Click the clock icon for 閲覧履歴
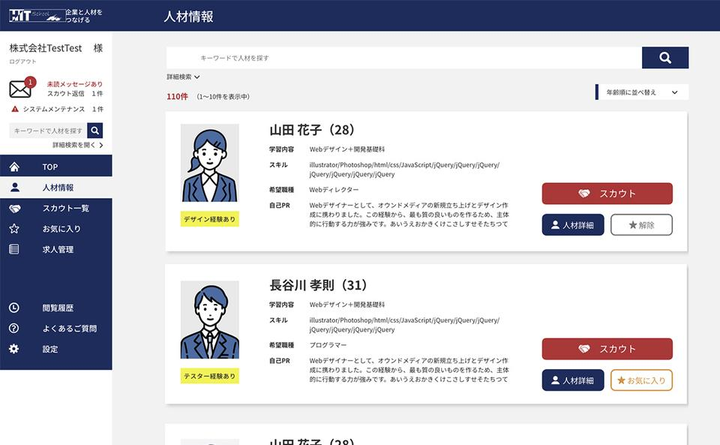 (14, 308)
